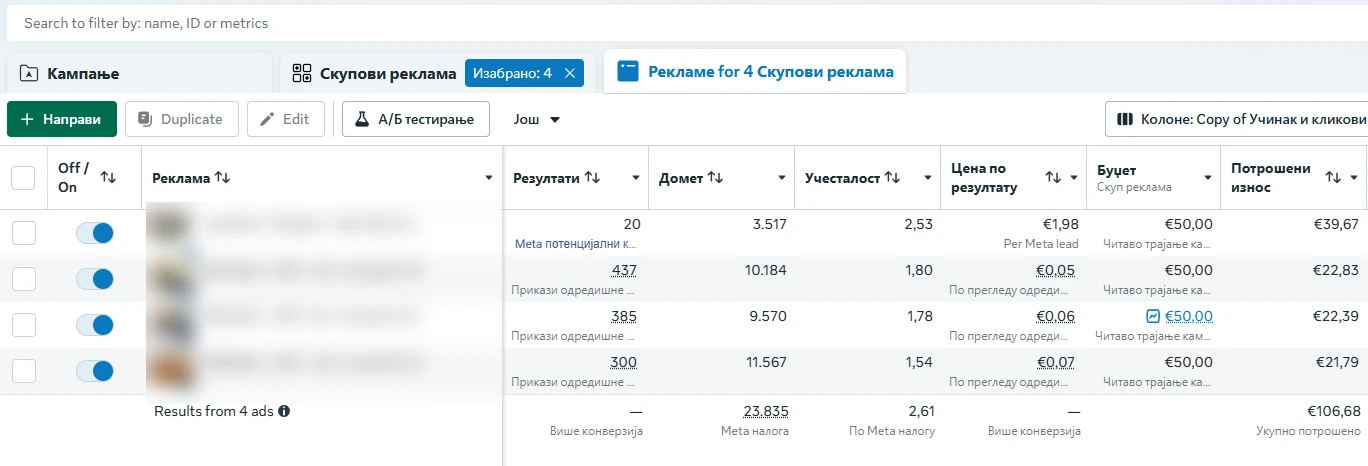Image resolution: width=1368 pixels, height=466 pixels.
Task: Toggle off the ad with 437 results
Action: 95,279
